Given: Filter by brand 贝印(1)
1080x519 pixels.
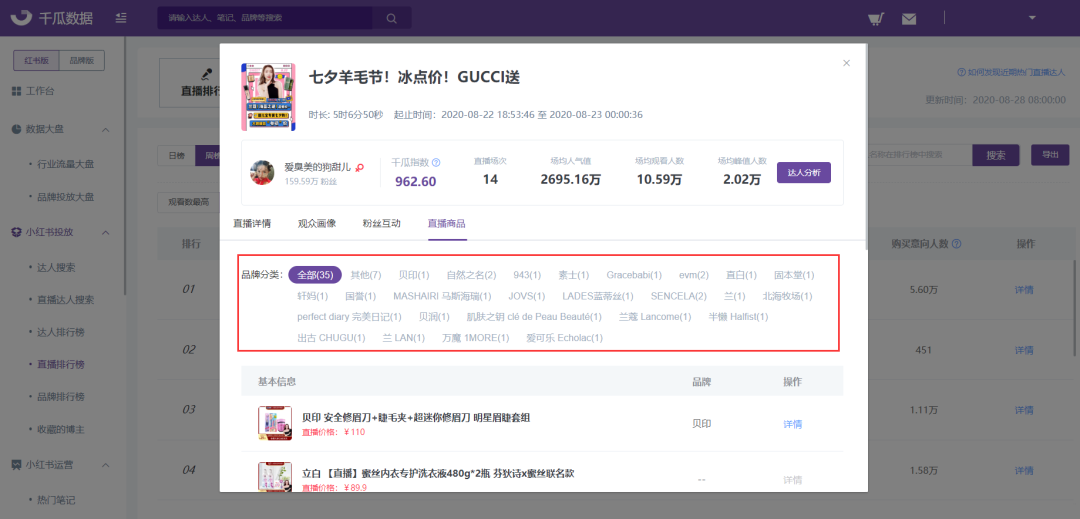Looking at the screenshot, I should click(414, 275).
